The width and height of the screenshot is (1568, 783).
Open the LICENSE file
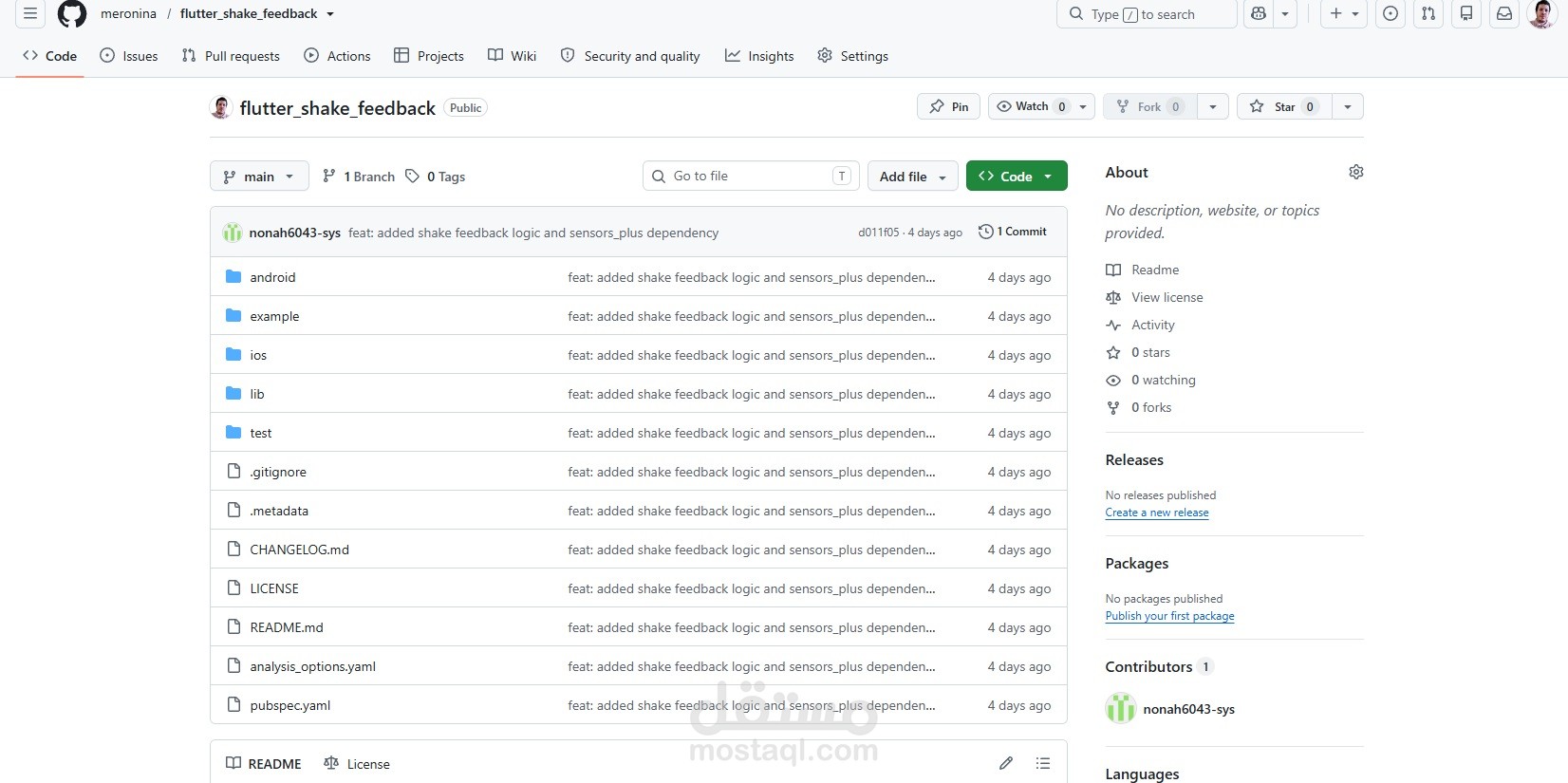274,588
